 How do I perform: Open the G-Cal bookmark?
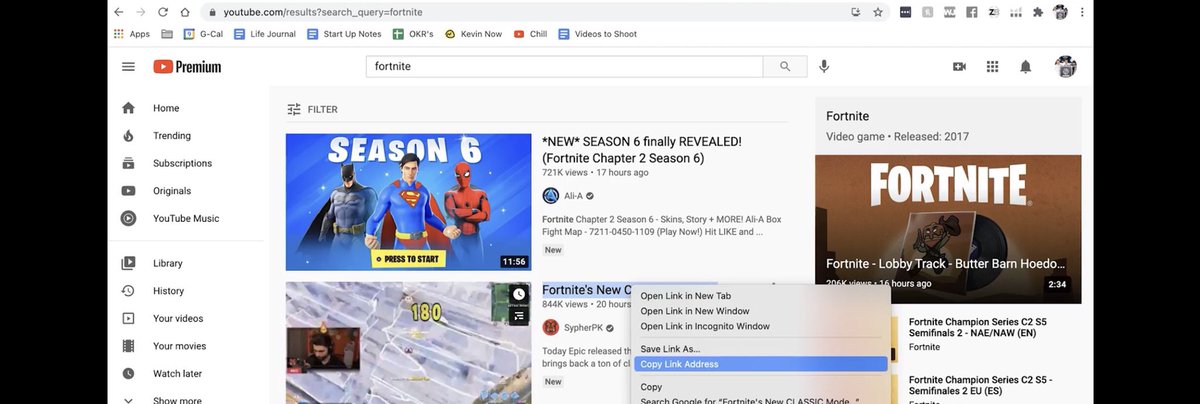(x=204, y=33)
